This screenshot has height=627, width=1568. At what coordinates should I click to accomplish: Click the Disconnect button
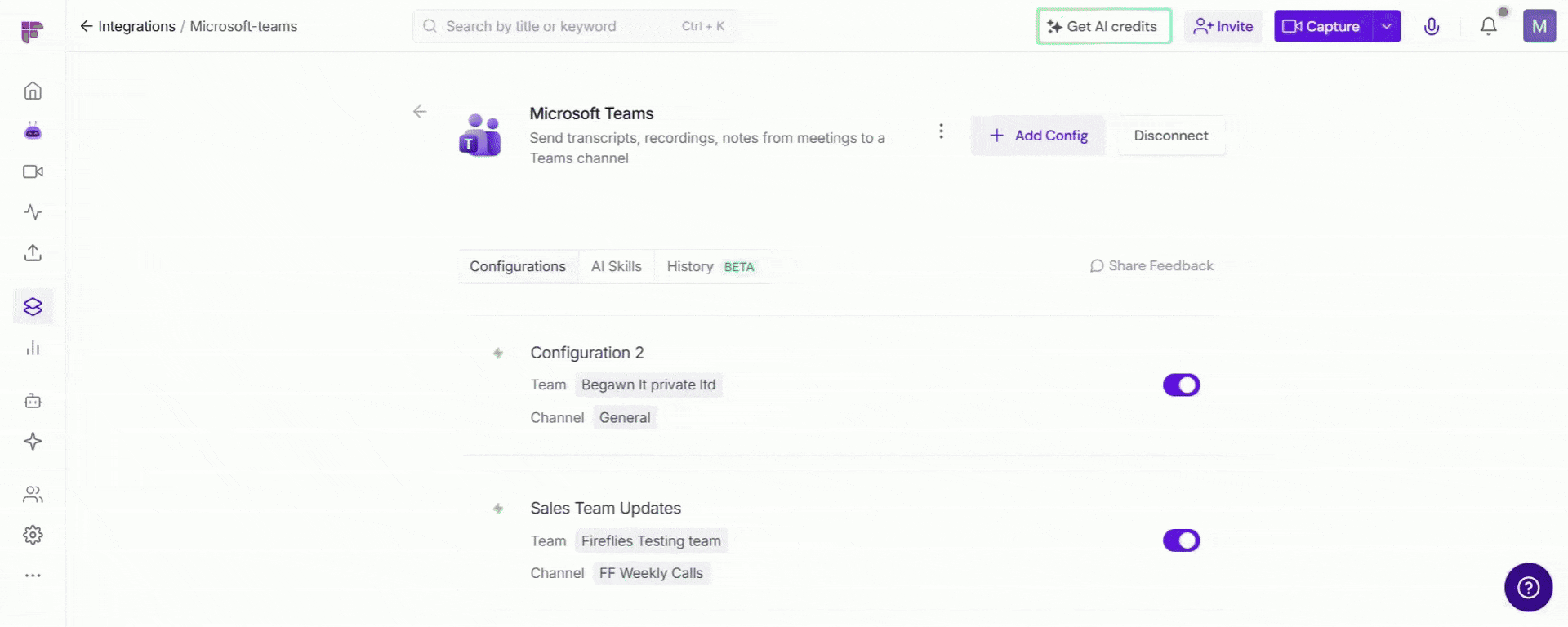tap(1170, 136)
